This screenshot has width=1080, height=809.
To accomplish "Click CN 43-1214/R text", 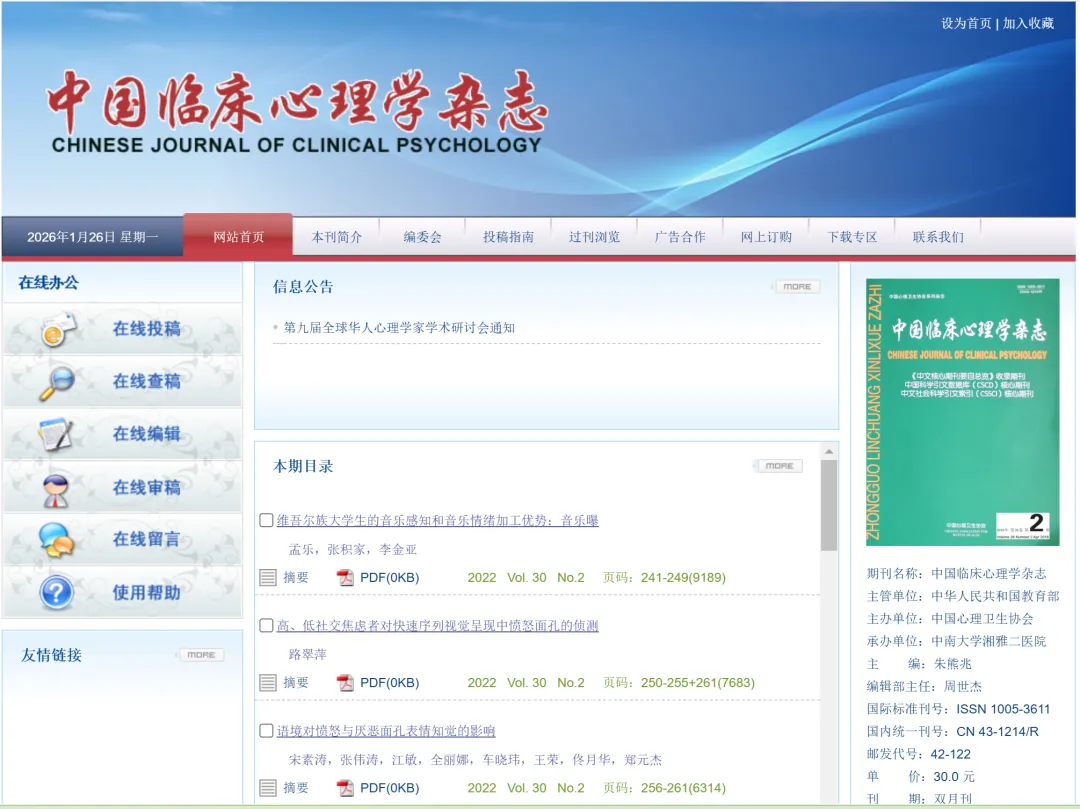I will point(997,732).
